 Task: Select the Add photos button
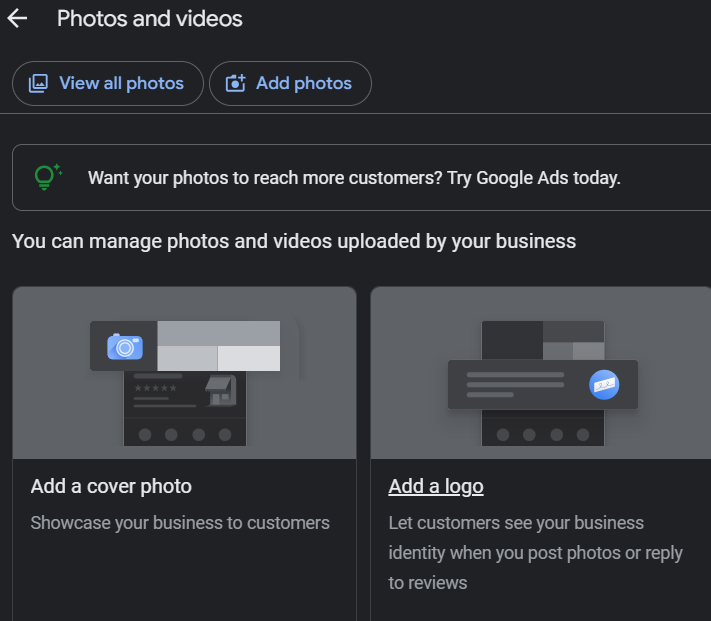tap(290, 83)
